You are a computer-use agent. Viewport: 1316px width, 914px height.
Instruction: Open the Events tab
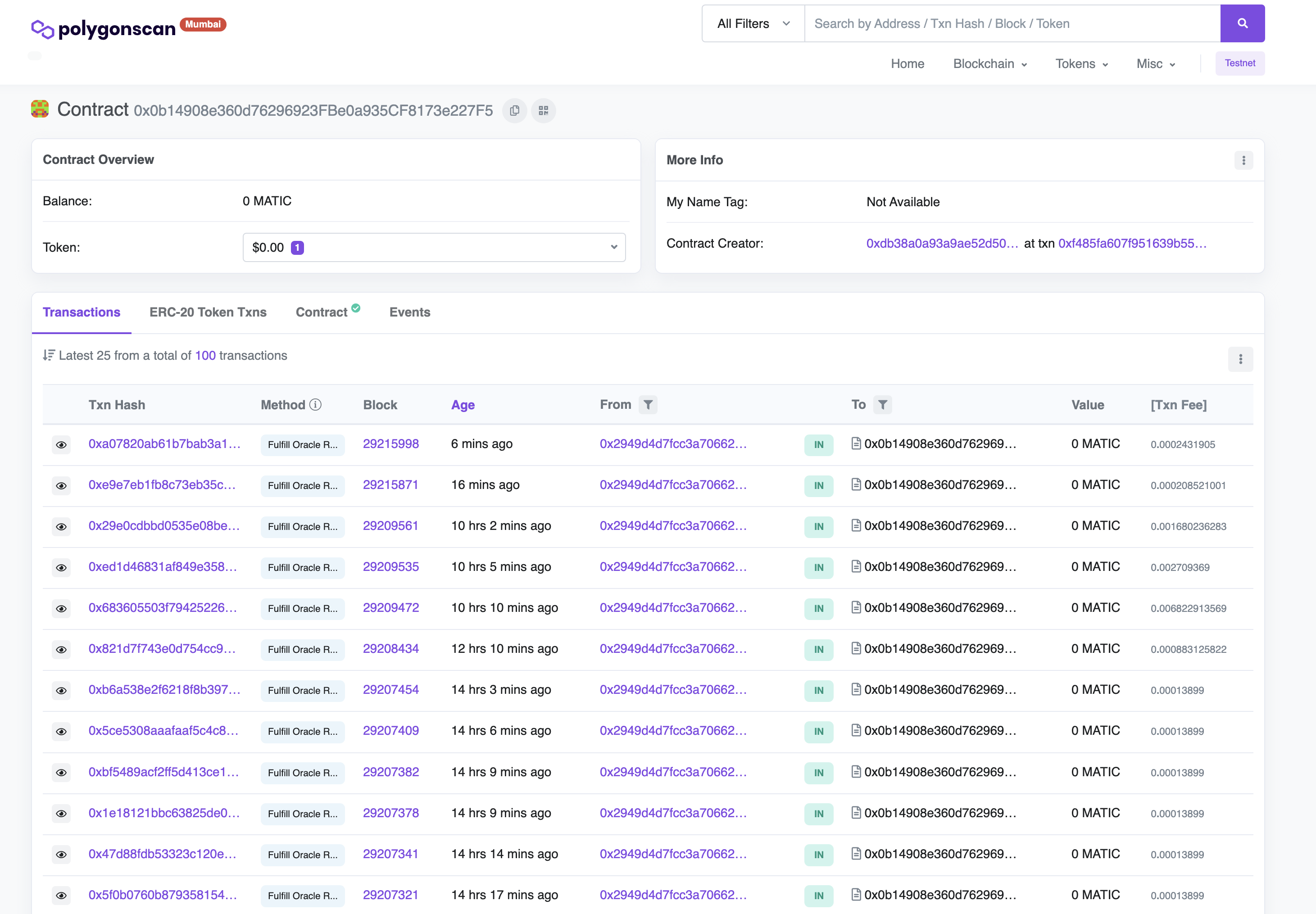pos(409,312)
